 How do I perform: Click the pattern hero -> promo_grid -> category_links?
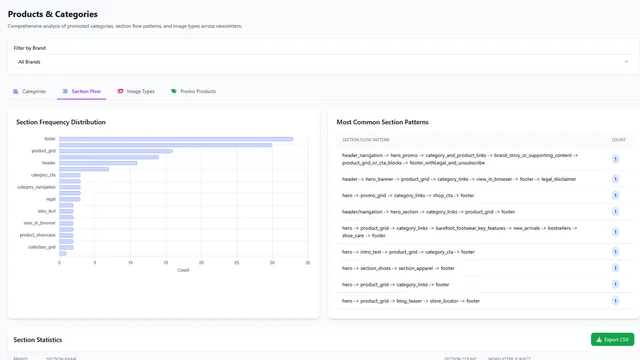(484, 196)
